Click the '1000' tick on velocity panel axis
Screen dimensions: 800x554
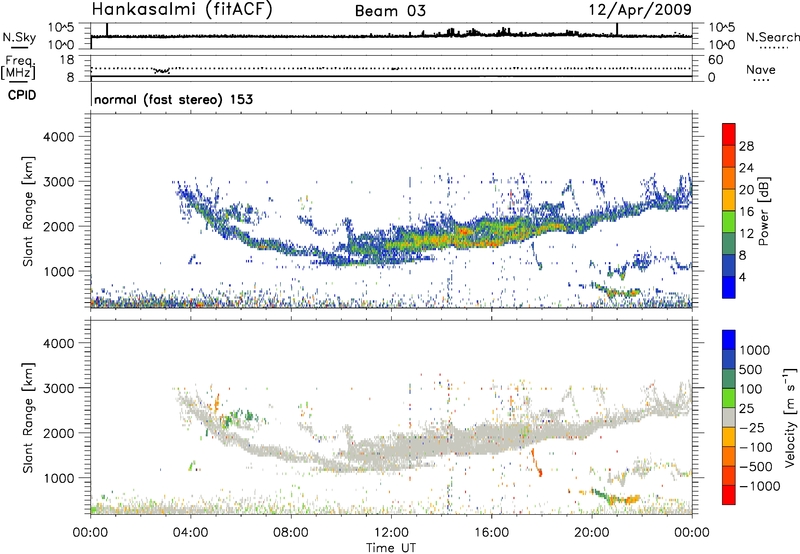59,478
